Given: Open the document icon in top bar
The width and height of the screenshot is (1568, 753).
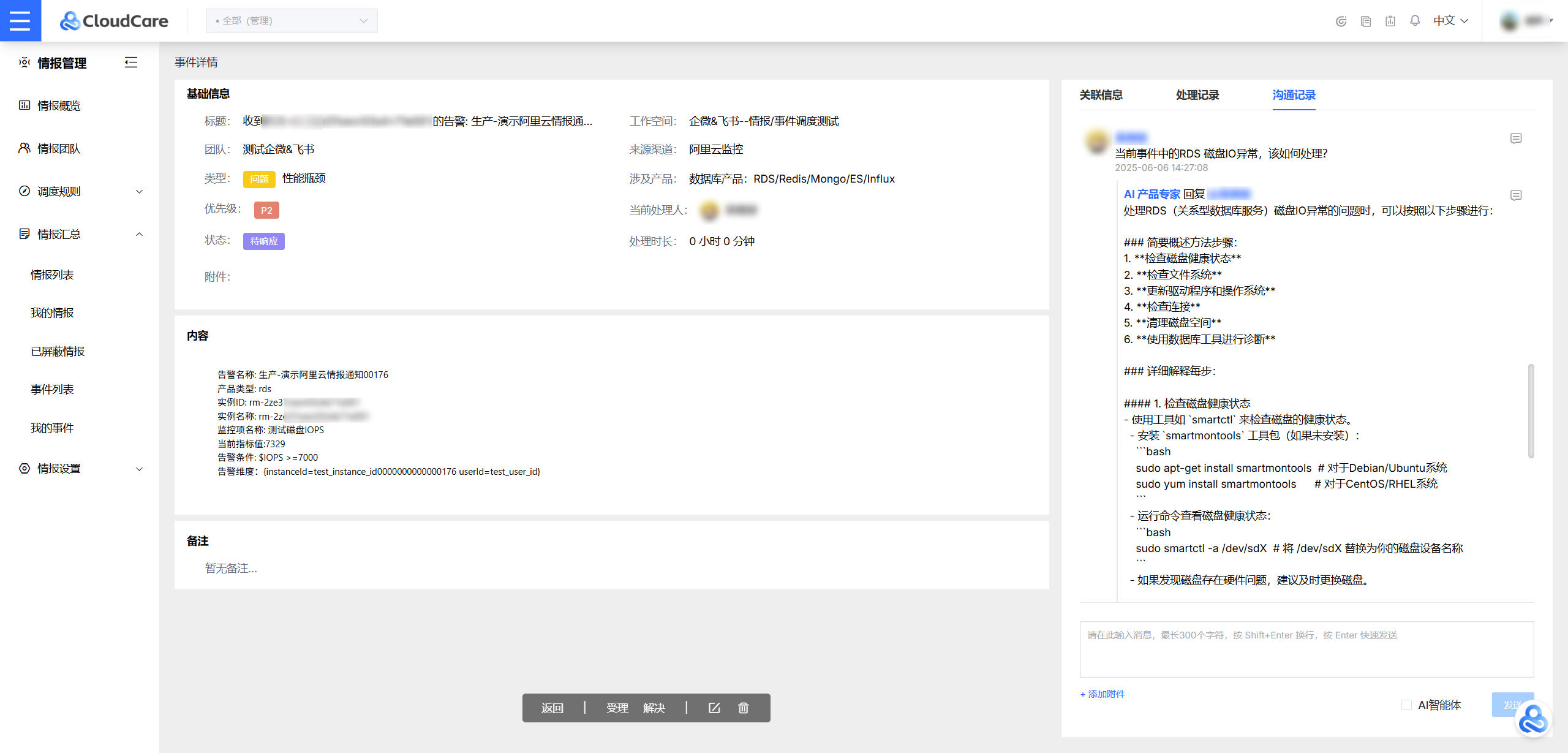Looking at the screenshot, I should pos(1365,21).
